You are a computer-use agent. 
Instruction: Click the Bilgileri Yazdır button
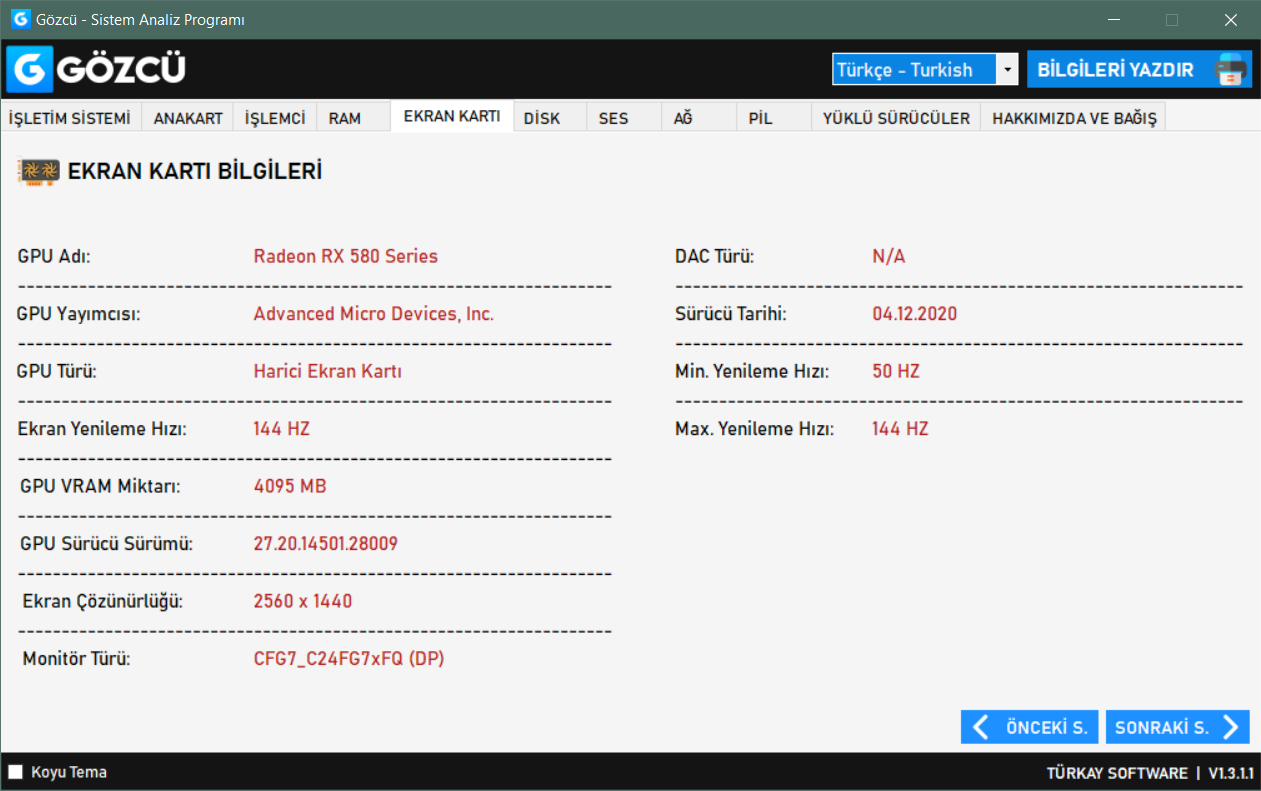1139,70
